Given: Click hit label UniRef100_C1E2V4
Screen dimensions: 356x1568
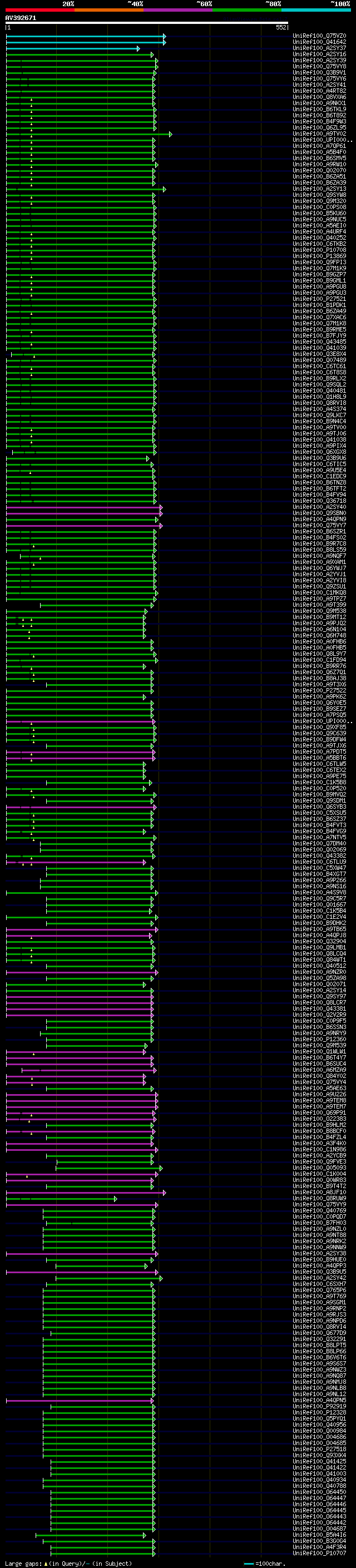Looking at the screenshot, I should (x=319, y=917).
